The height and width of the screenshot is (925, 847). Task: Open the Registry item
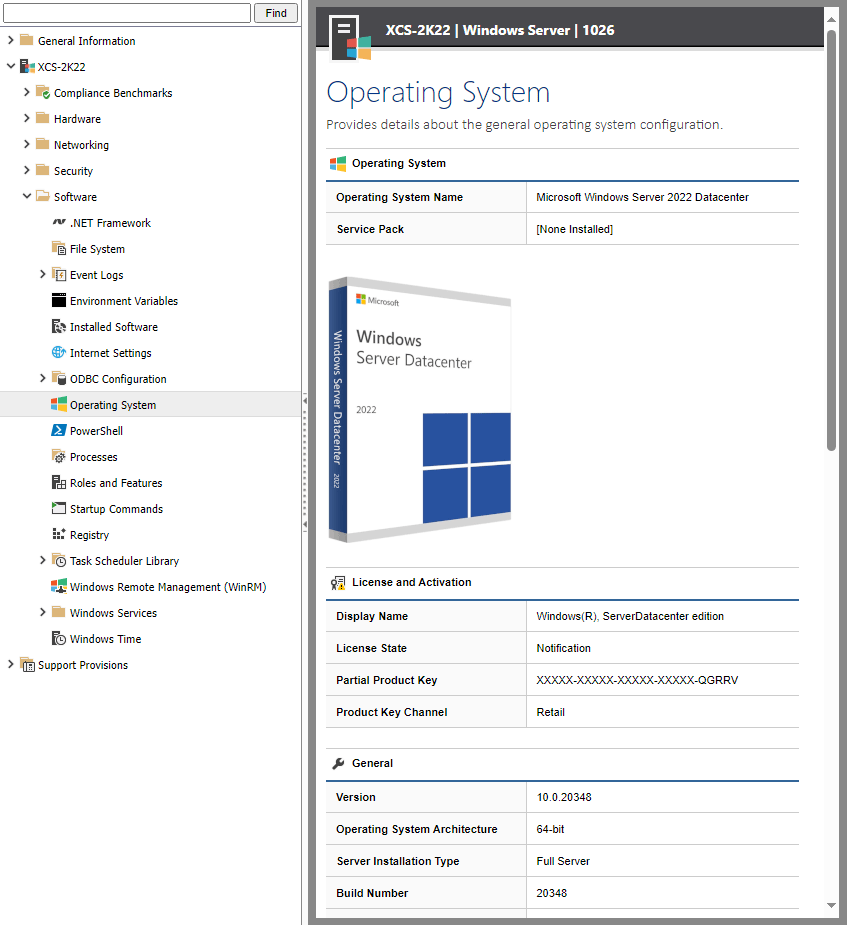(90, 534)
